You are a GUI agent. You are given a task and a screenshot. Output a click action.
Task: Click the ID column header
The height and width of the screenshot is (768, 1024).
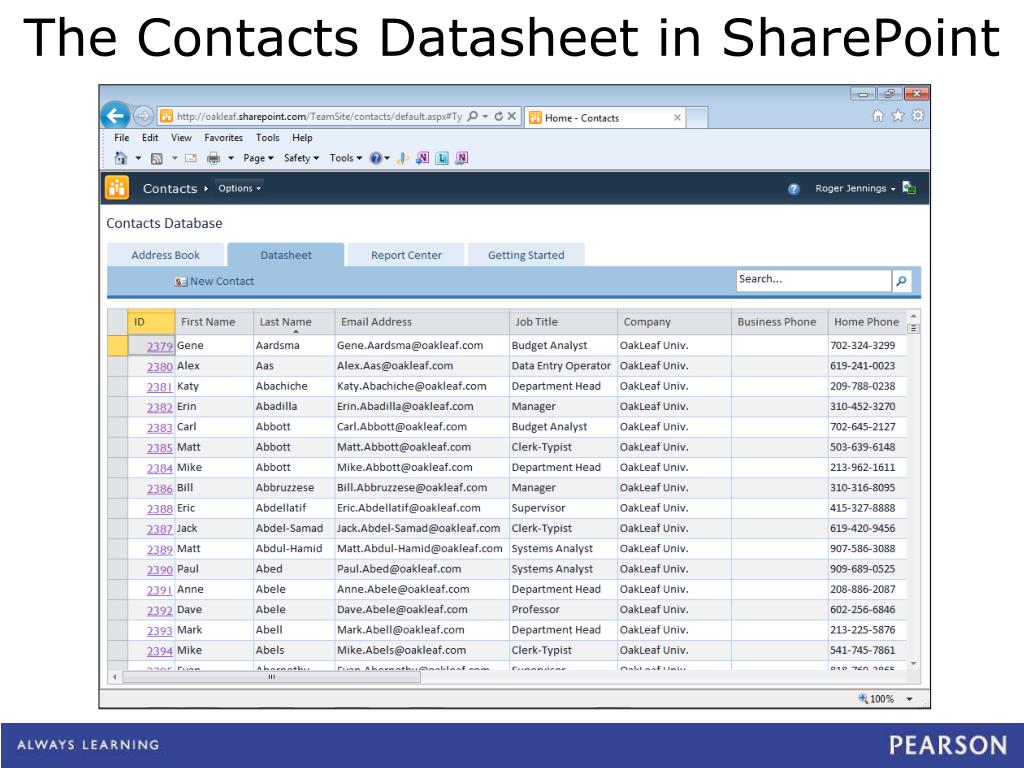pyautogui.click(x=151, y=322)
